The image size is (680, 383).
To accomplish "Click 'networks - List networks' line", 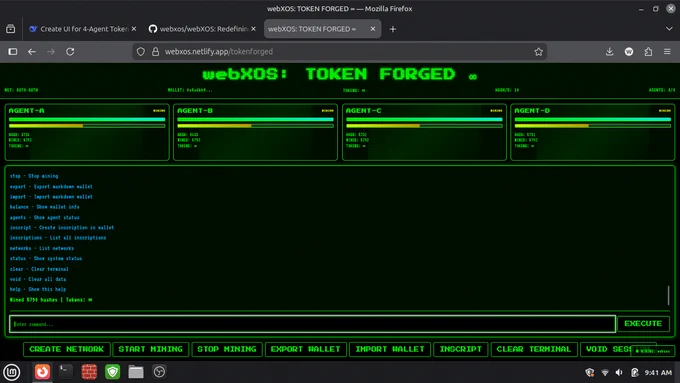I will coord(42,248).
